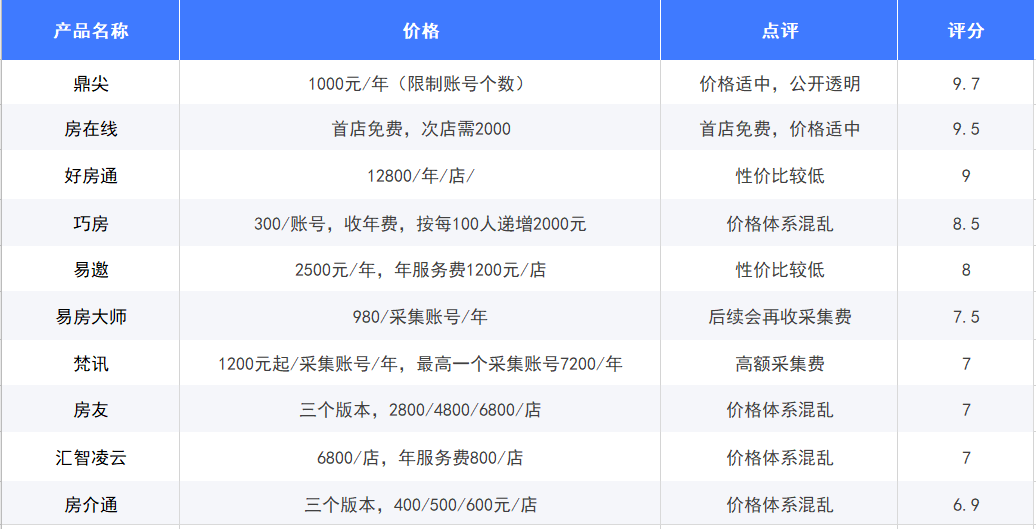Select the score 8.5

966,224
